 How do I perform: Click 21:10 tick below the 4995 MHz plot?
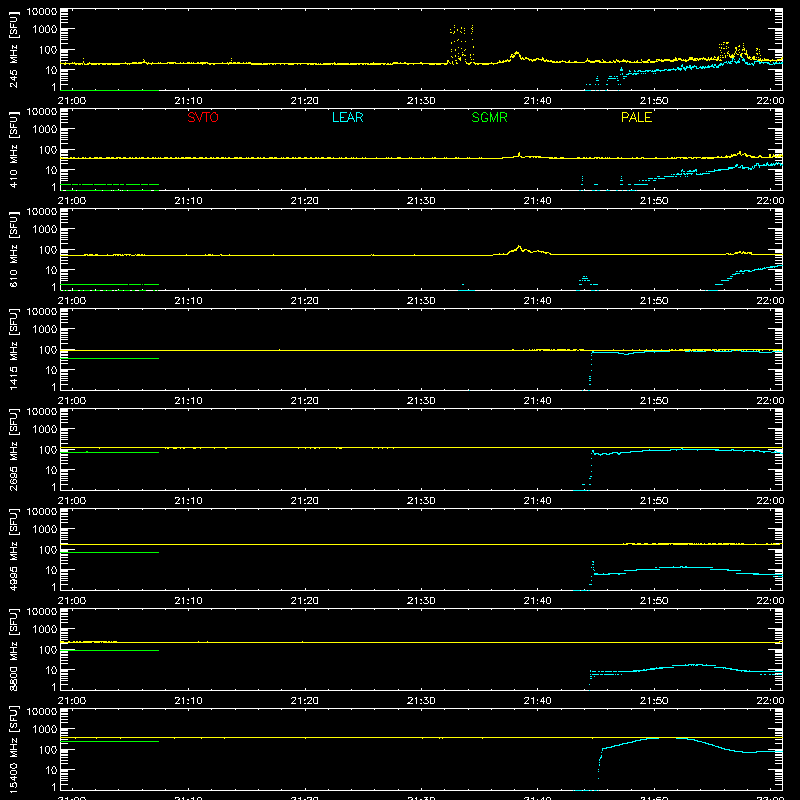[188, 601]
